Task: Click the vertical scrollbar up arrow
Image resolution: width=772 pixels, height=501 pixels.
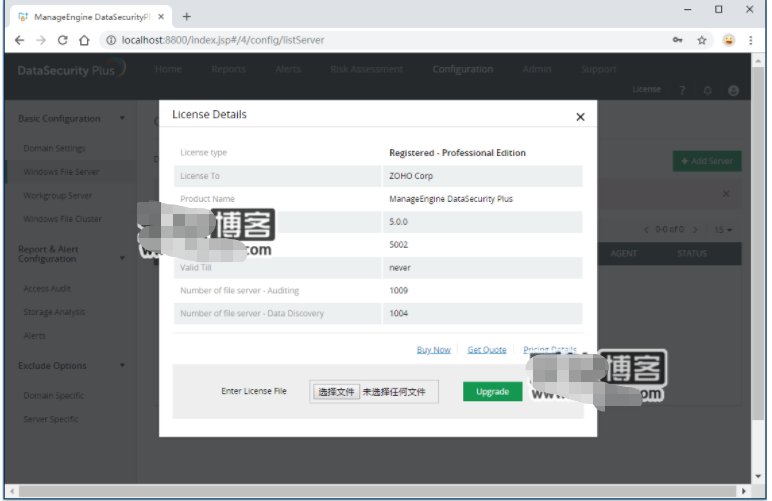Action: click(x=758, y=60)
